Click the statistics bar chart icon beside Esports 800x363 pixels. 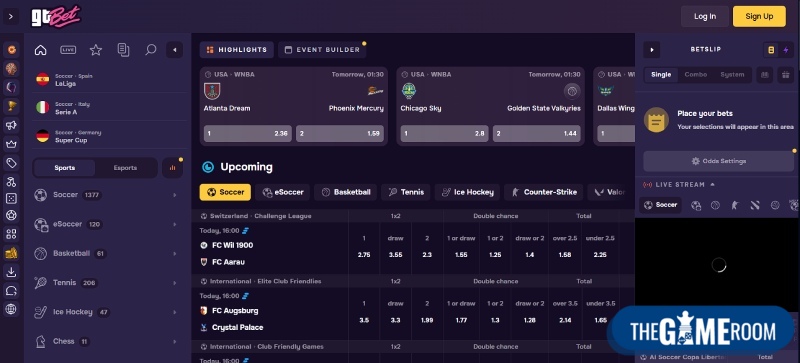tap(172, 168)
